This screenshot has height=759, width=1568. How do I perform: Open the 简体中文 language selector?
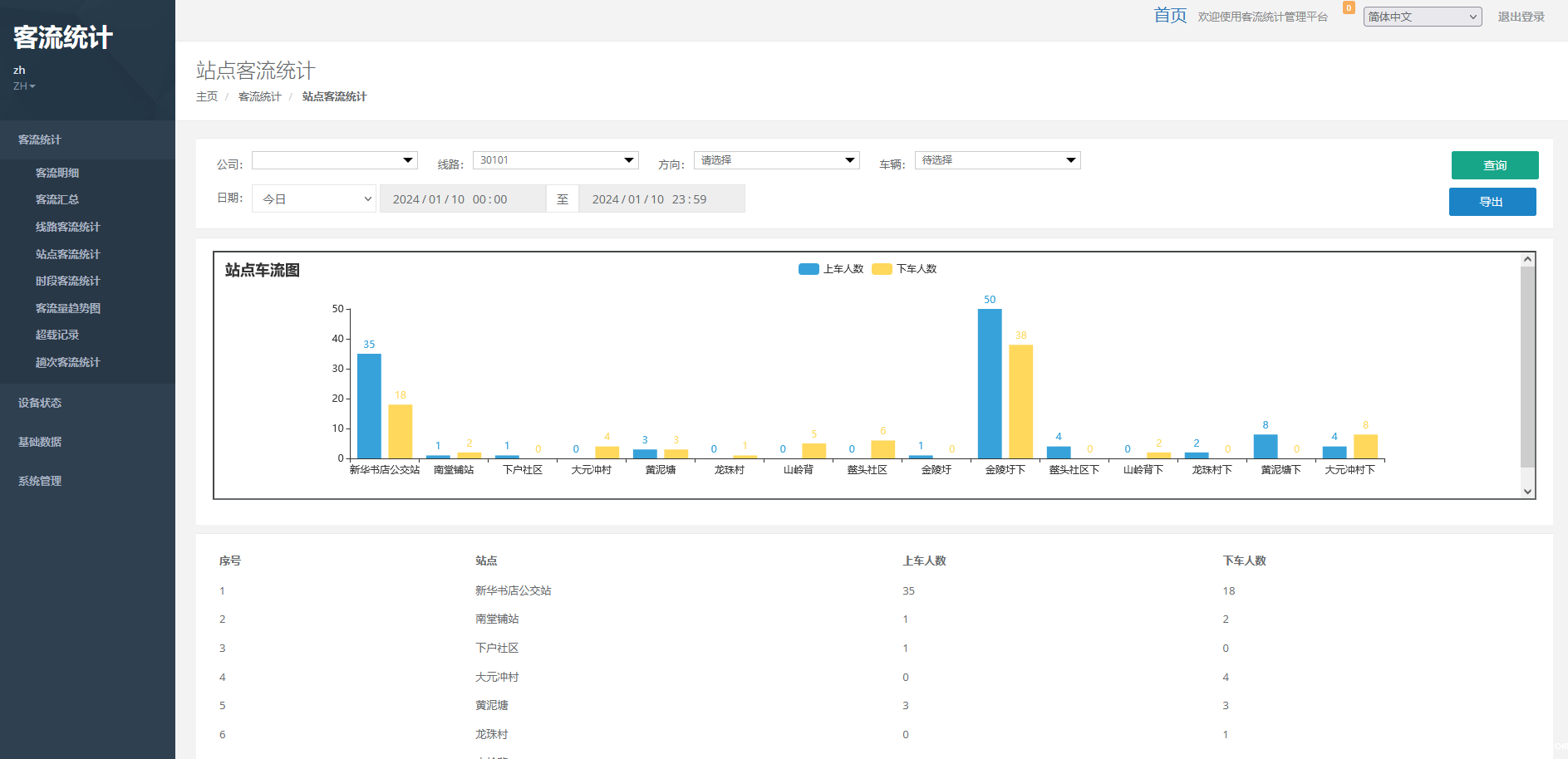[1422, 17]
